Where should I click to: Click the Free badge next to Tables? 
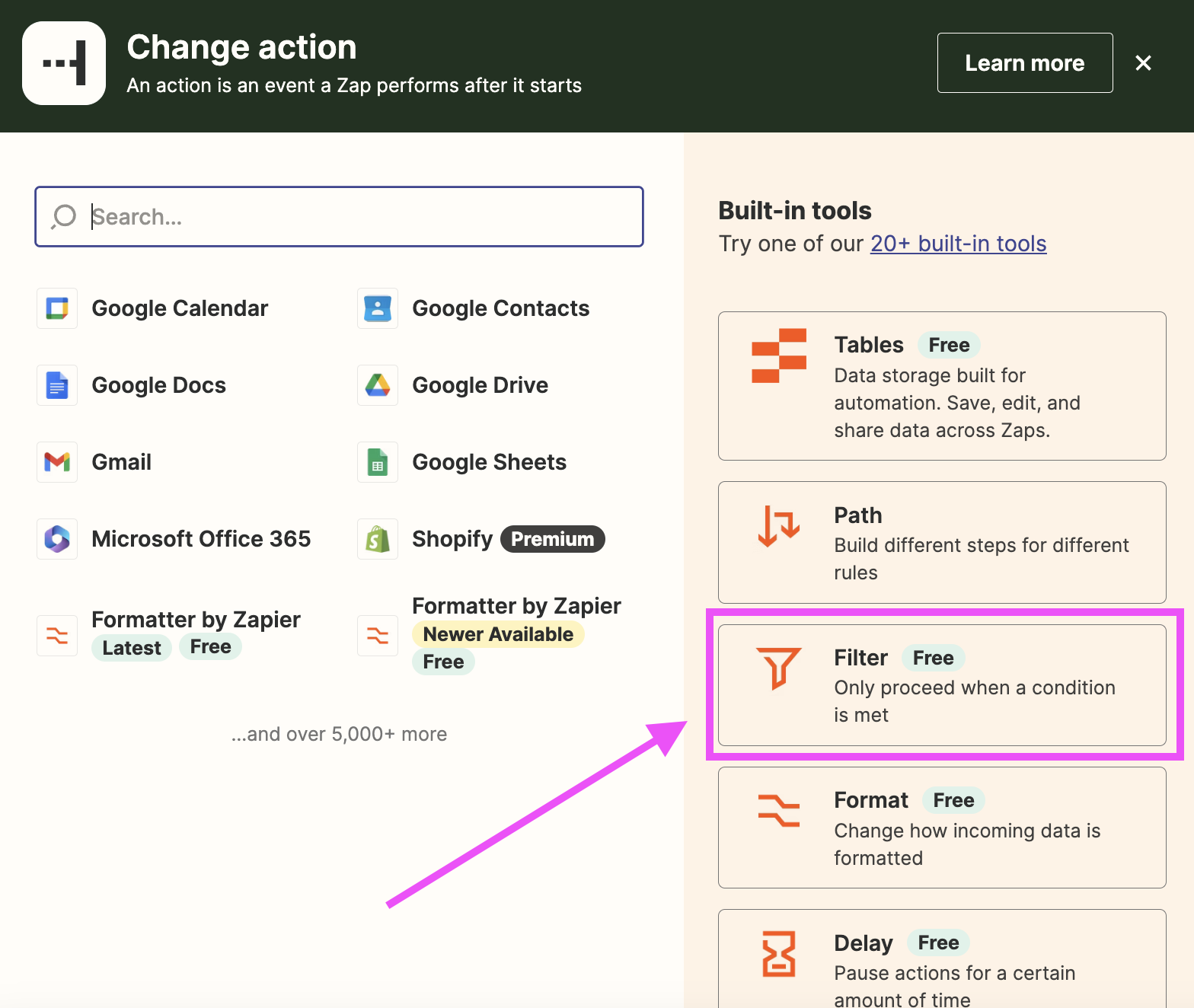pos(949,345)
